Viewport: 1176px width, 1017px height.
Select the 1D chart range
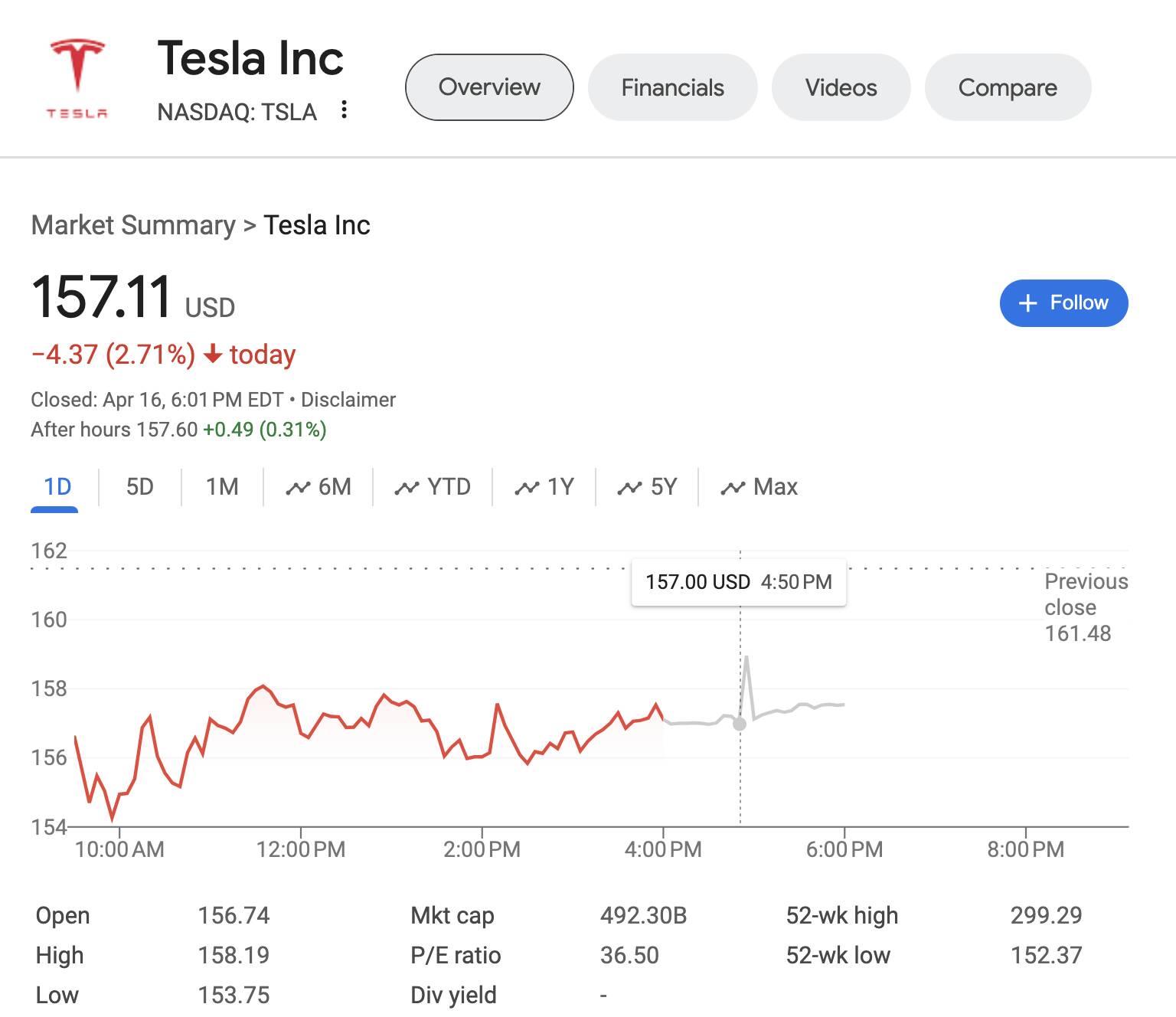click(57, 487)
